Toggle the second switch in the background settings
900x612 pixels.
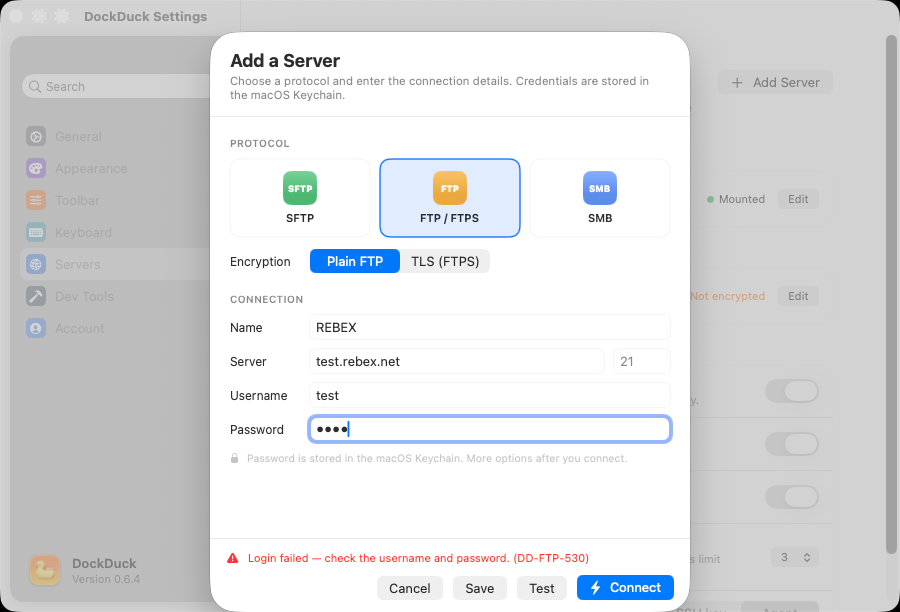pos(792,444)
